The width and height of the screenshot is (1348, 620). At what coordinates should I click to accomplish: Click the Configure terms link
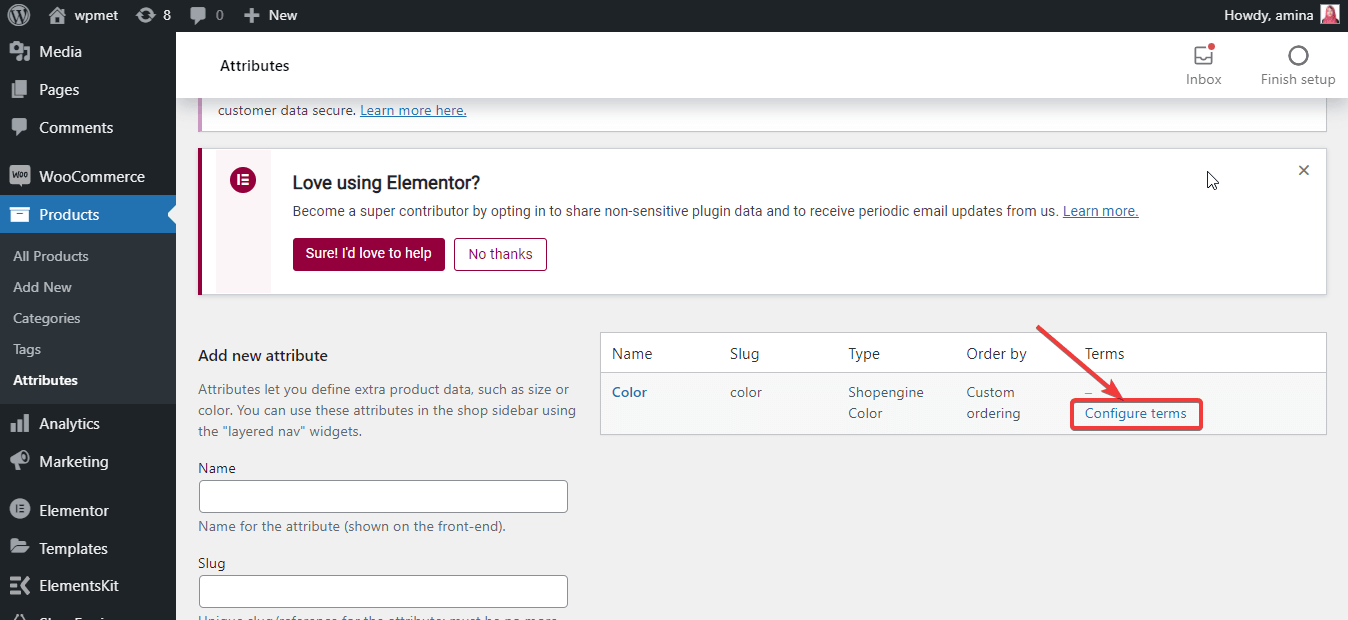coord(1135,413)
